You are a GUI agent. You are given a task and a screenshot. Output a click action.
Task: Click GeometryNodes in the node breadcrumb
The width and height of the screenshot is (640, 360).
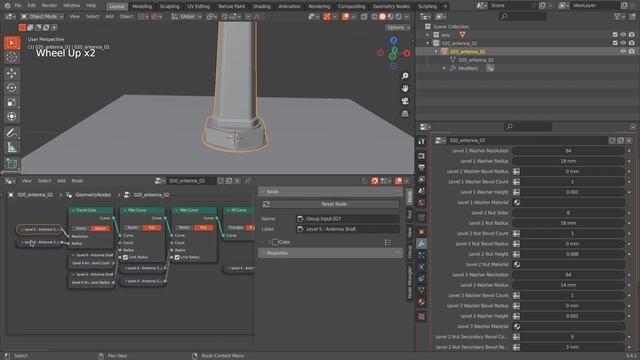coord(93,195)
